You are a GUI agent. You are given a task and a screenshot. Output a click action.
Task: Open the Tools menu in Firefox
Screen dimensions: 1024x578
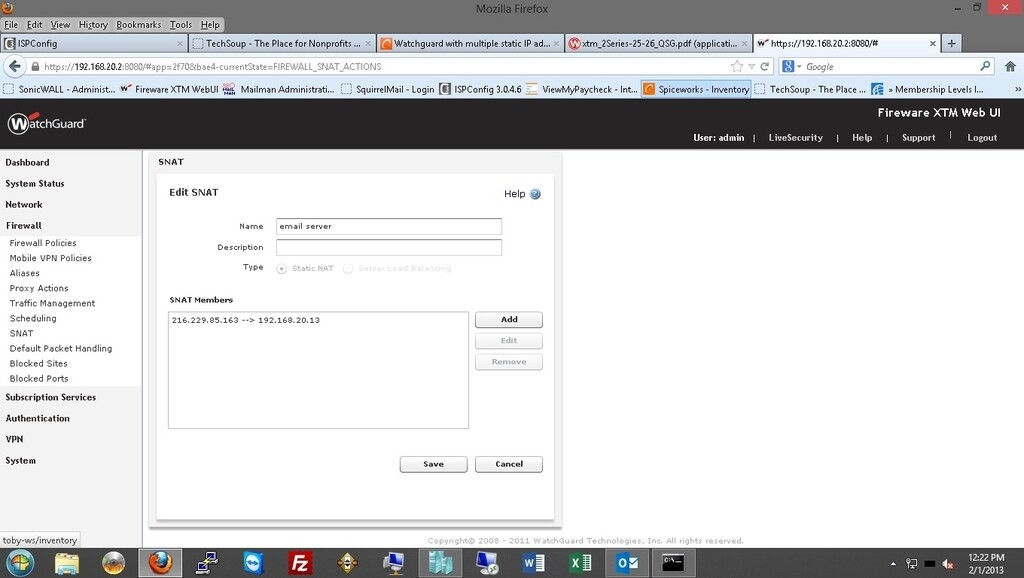(x=180, y=24)
